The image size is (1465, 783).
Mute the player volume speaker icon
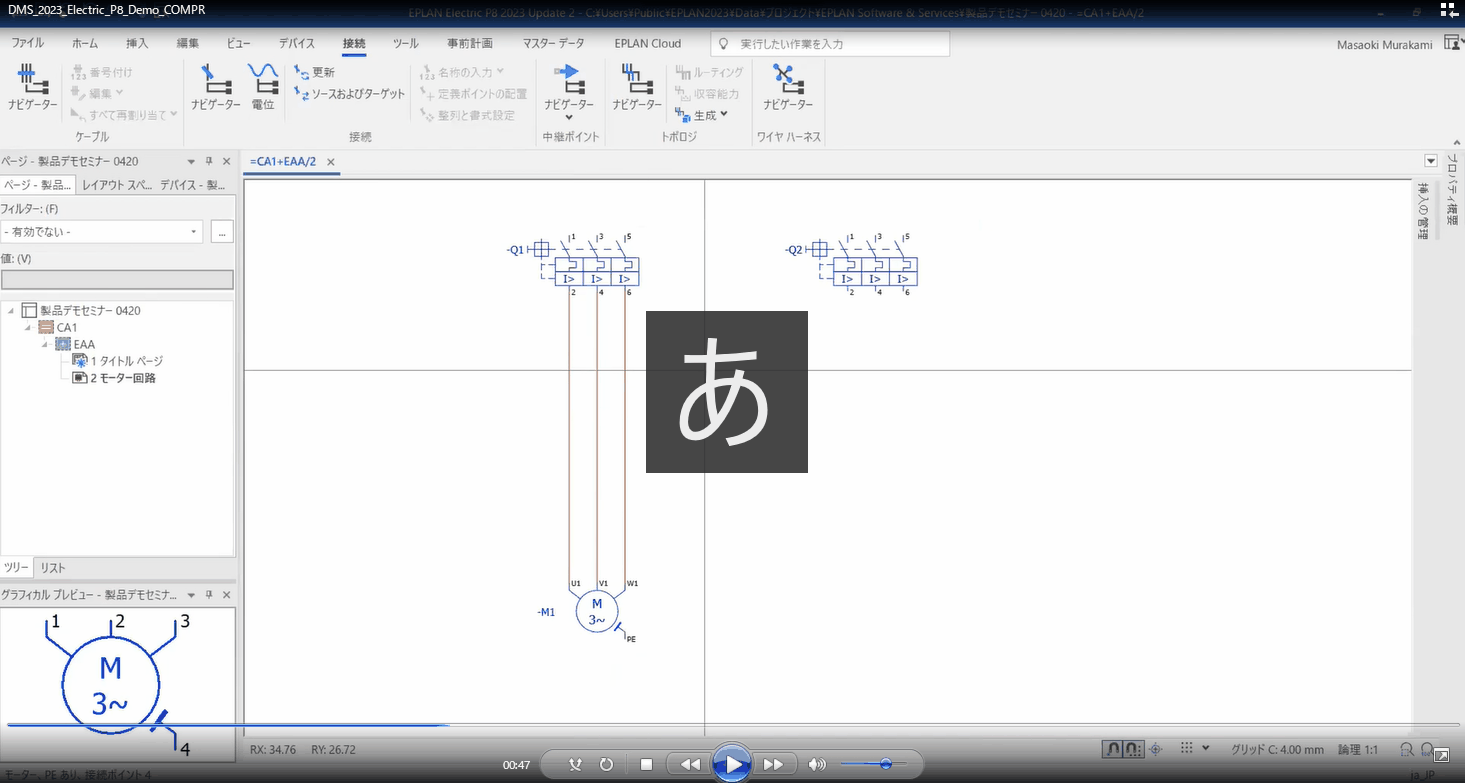pos(817,765)
